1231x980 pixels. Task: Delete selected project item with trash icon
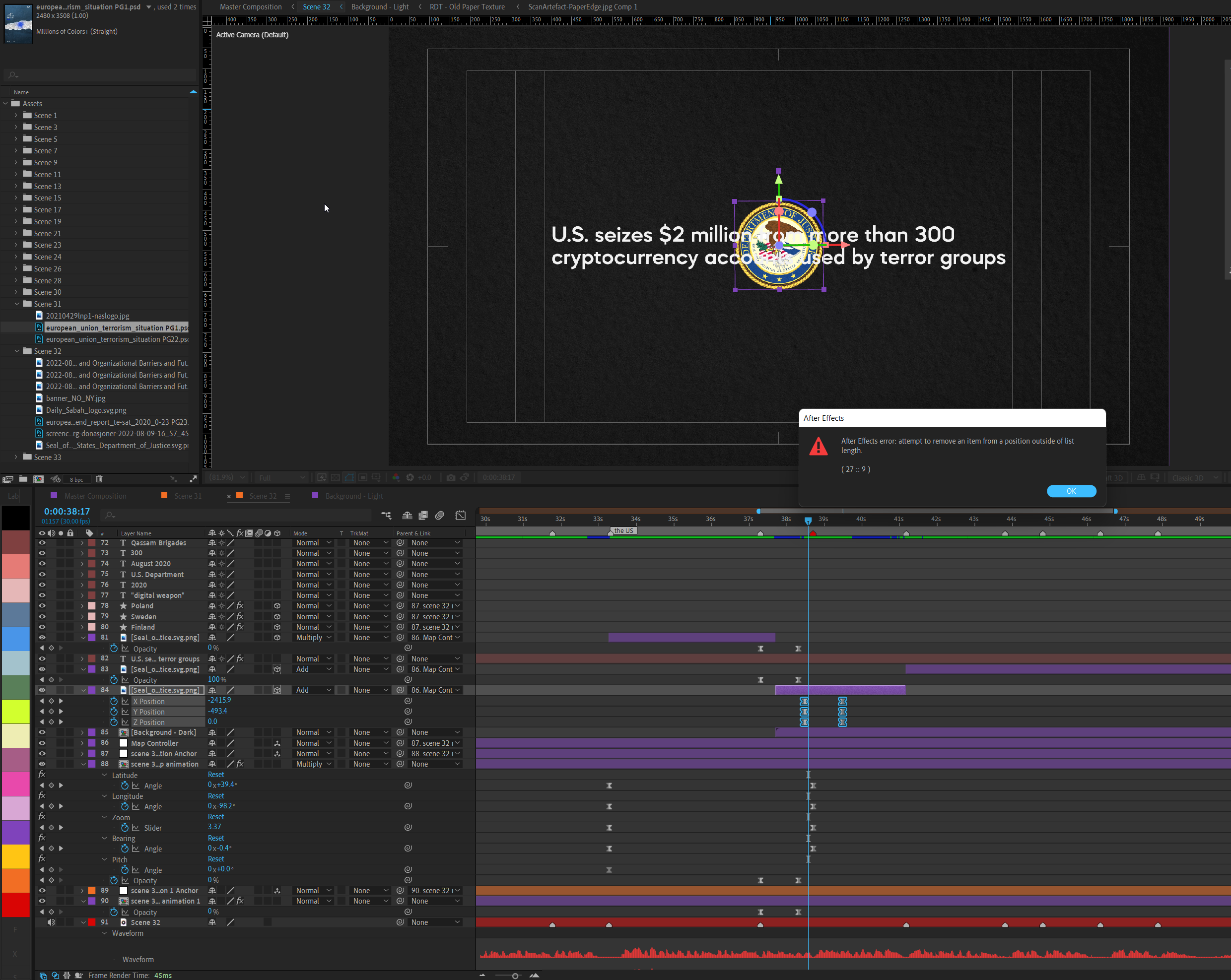pos(99,479)
